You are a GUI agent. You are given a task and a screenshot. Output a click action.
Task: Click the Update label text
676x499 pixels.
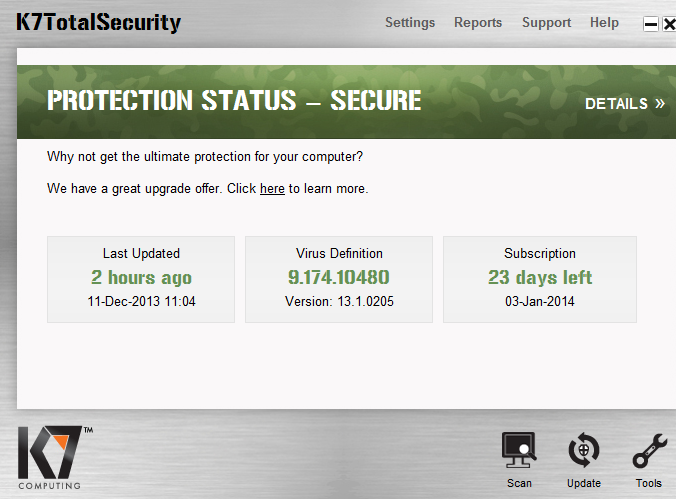584,483
